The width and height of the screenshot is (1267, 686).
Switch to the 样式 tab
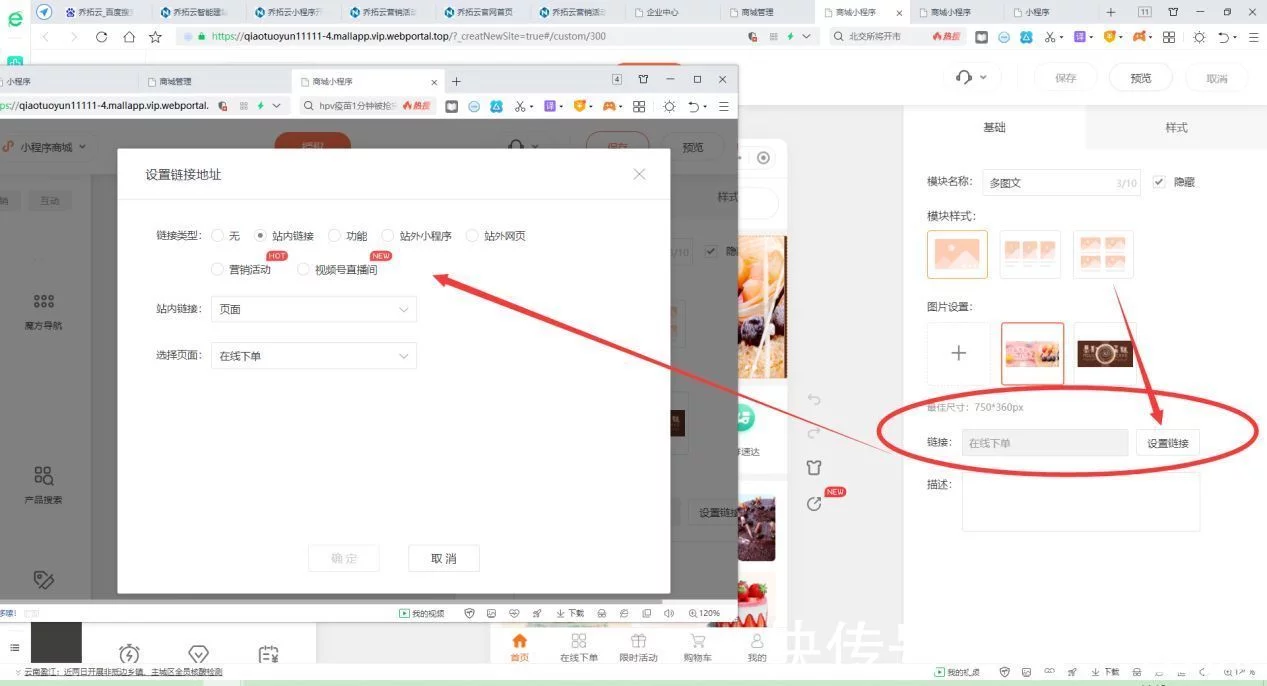[x=1176, y=127]
